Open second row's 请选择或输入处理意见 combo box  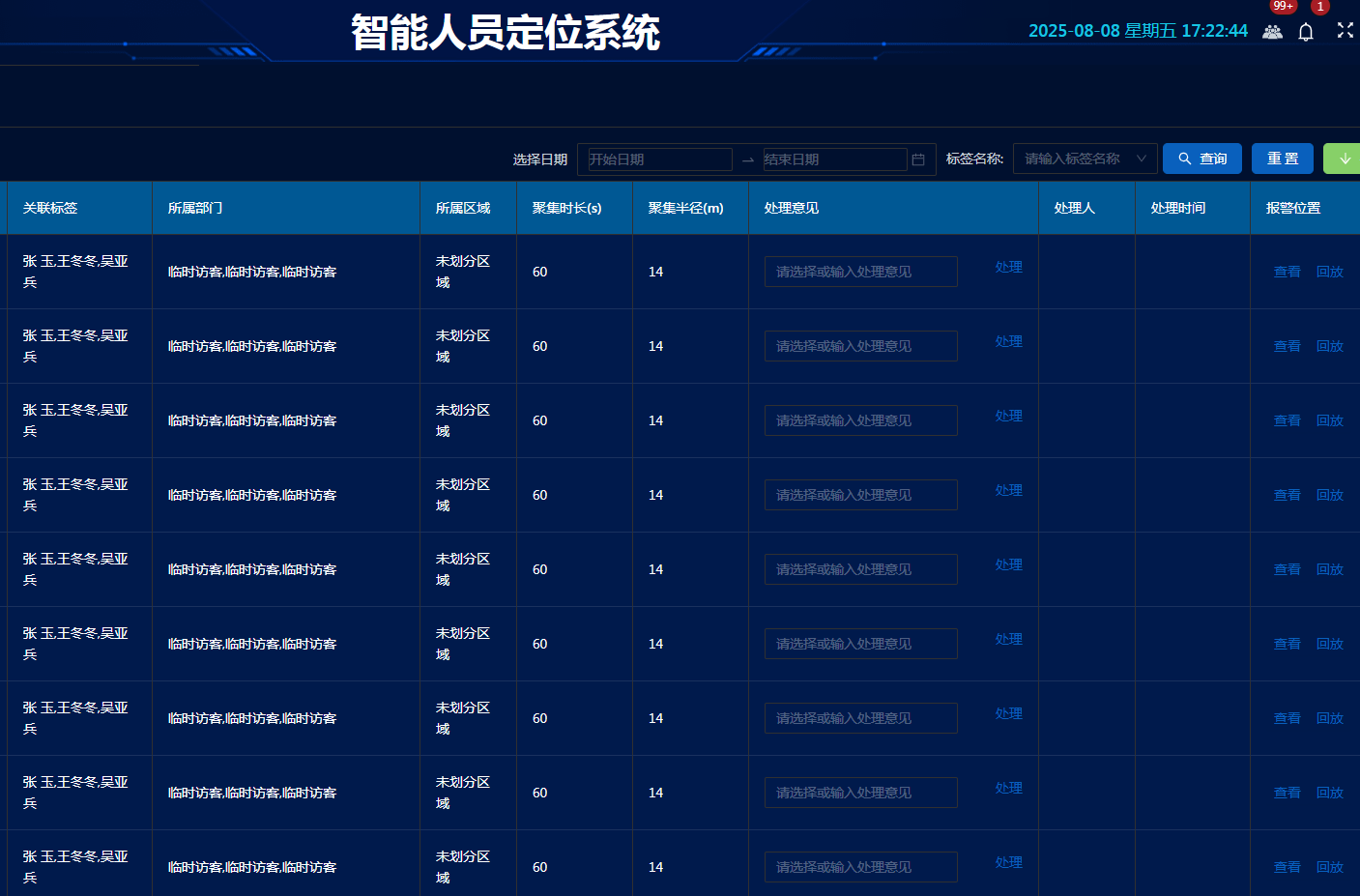tap(860, 345)
